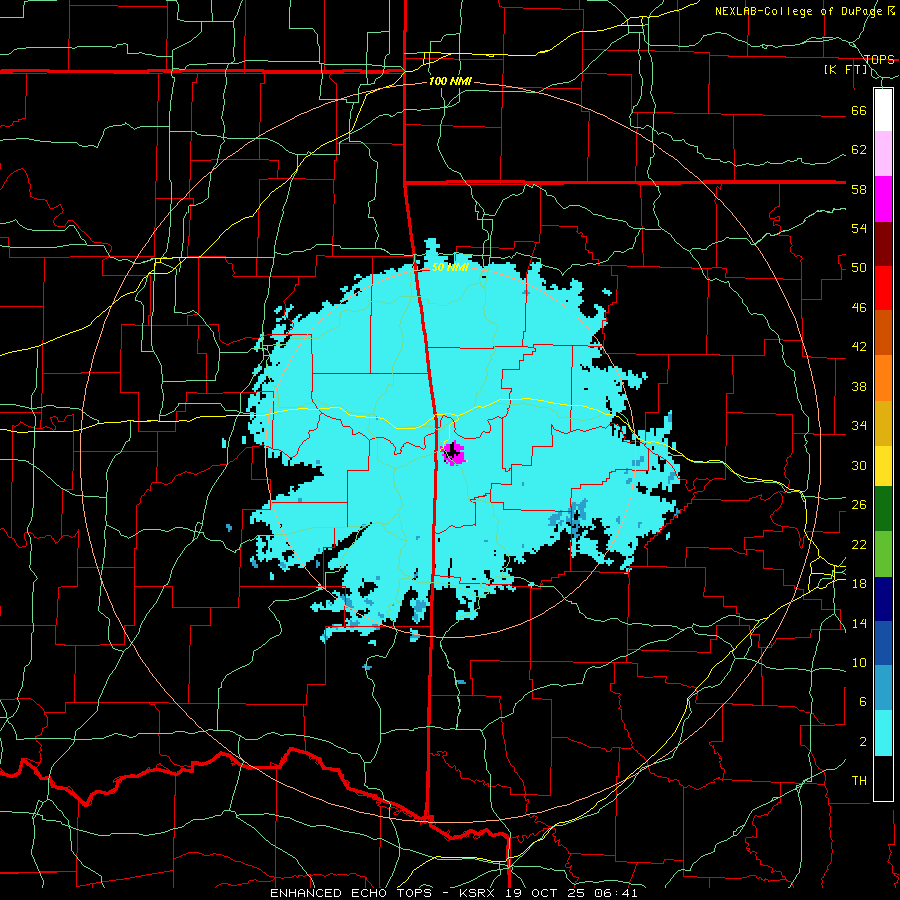
Task: Click the white color swatch near 66
Action: tap(883, 110)
